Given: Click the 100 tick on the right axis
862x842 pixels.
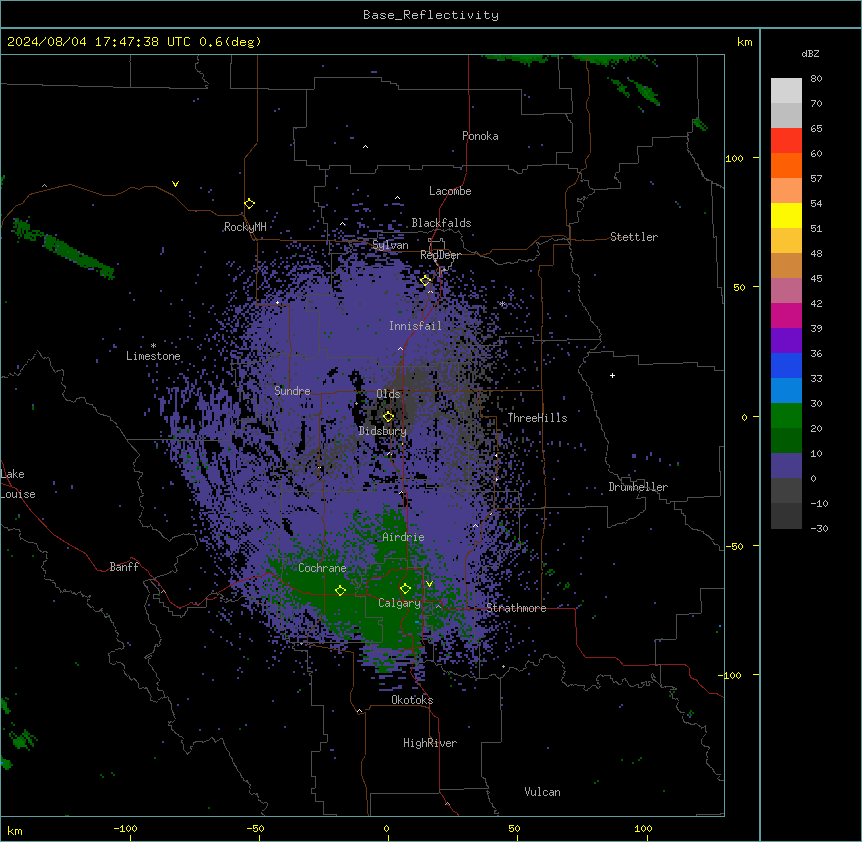Looking at the screenshot, I should pyautogui.click(x=734, y=158).
